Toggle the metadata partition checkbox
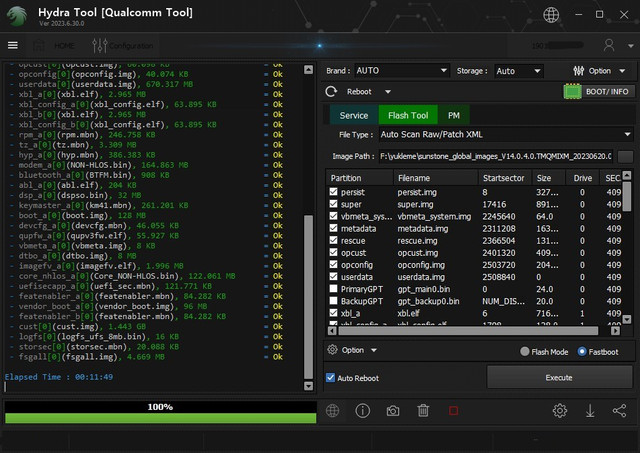Viewport: 640px width, 453px height. pyautogui.click(x=333, y=228)
